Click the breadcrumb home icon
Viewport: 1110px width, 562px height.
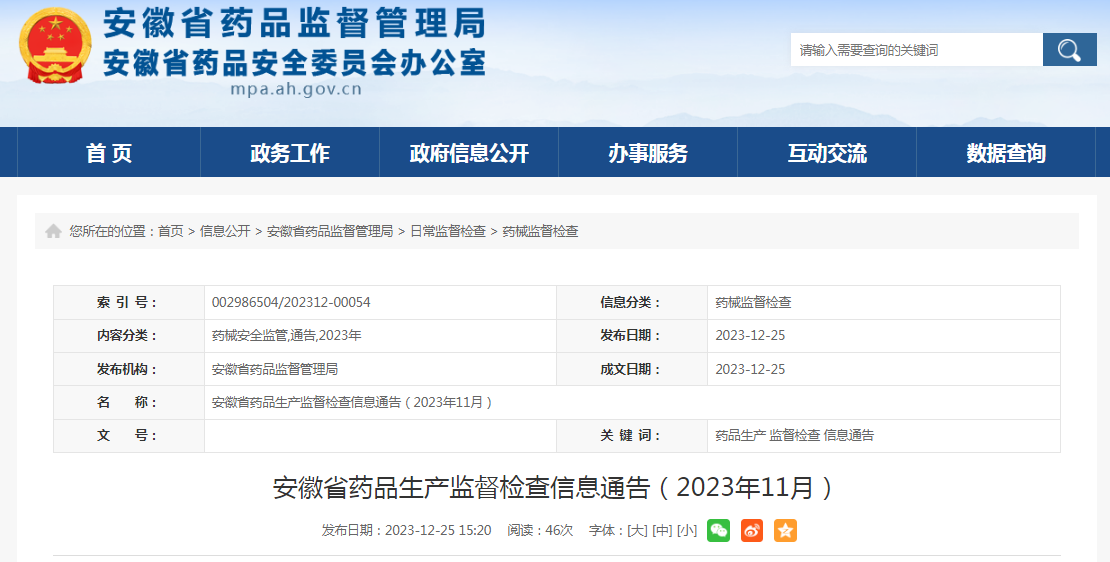tap(53, 231)
